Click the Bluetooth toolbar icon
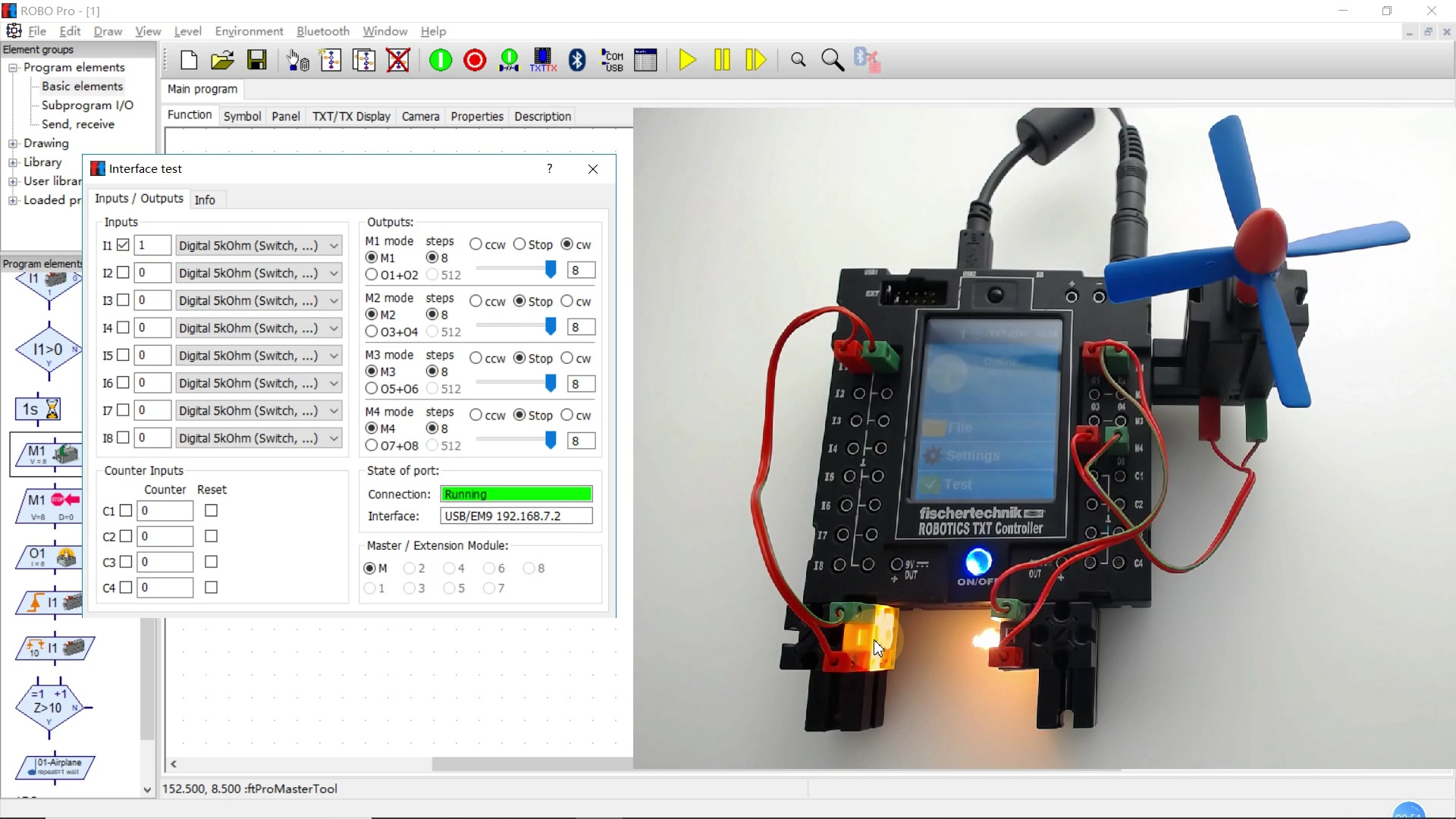The width and height of the screenshot is (1456, 819). pyautogui.click(x=577, y=60)
